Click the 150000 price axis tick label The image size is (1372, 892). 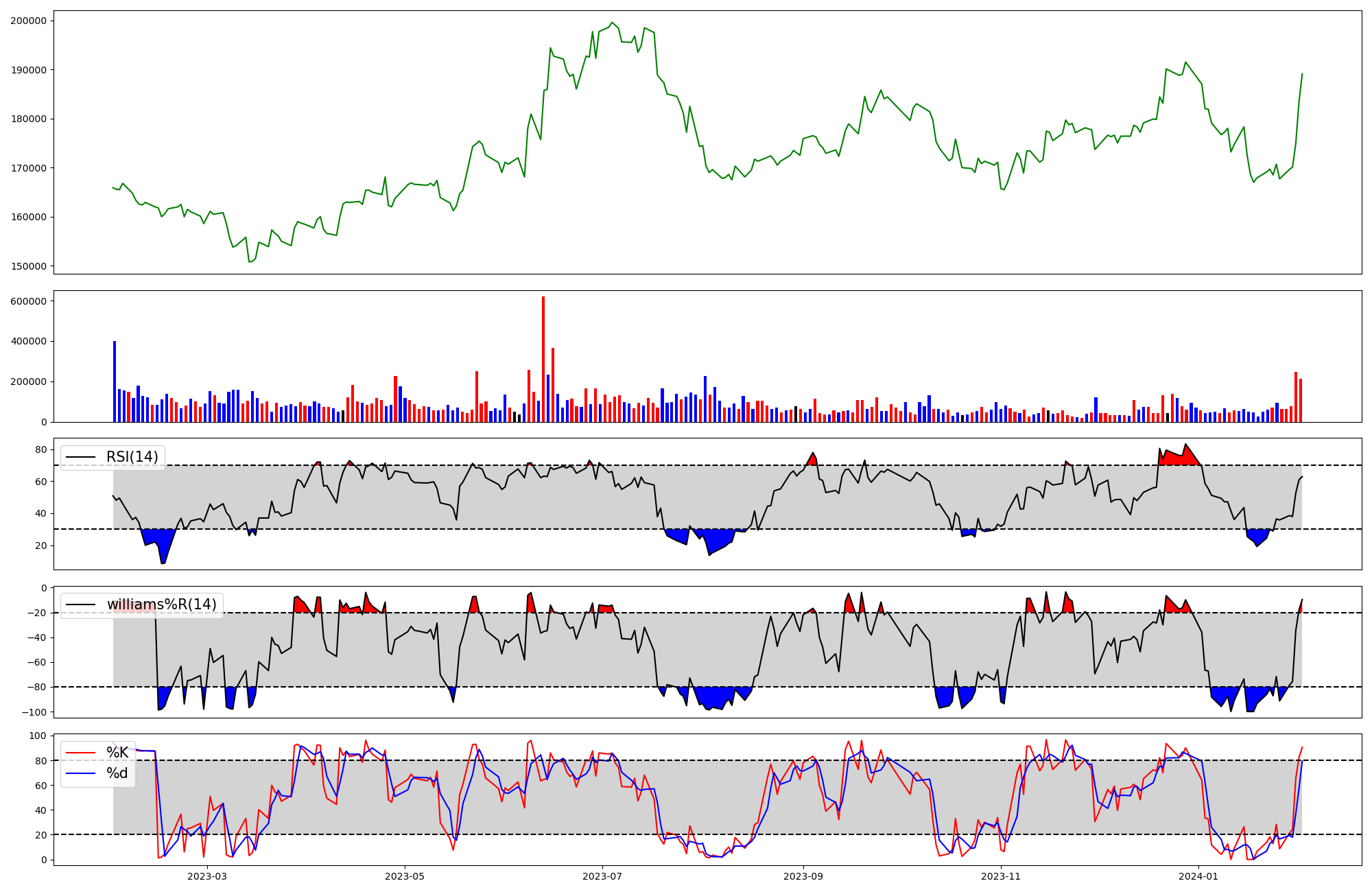29,266
